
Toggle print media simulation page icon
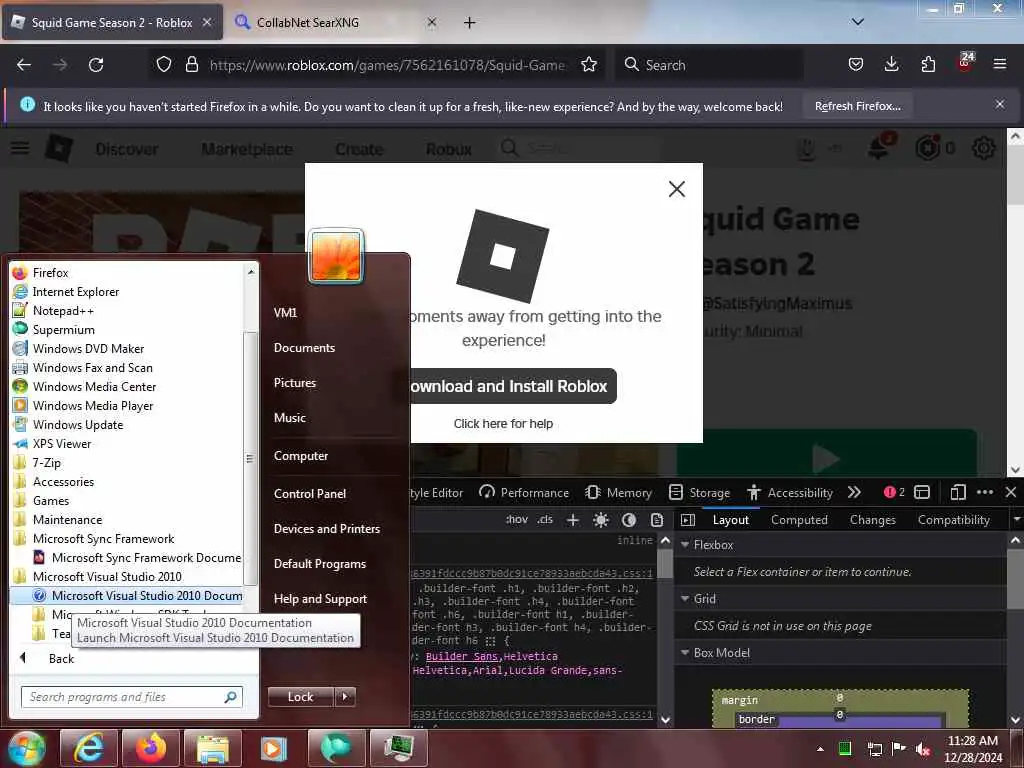(657, 520)
